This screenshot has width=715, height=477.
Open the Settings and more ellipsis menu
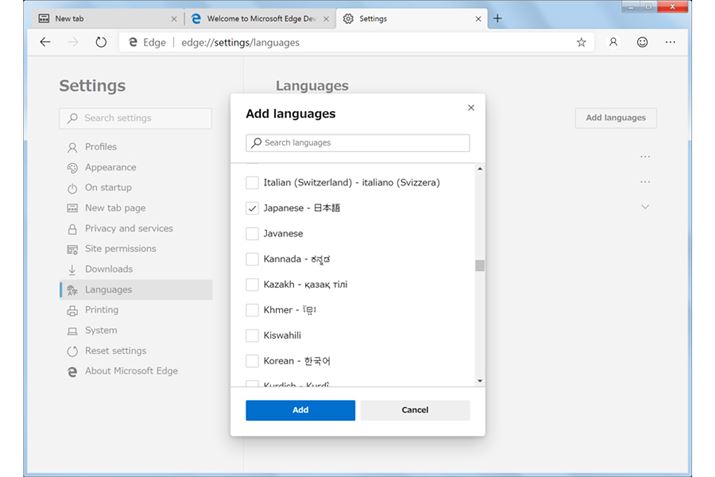670,42
